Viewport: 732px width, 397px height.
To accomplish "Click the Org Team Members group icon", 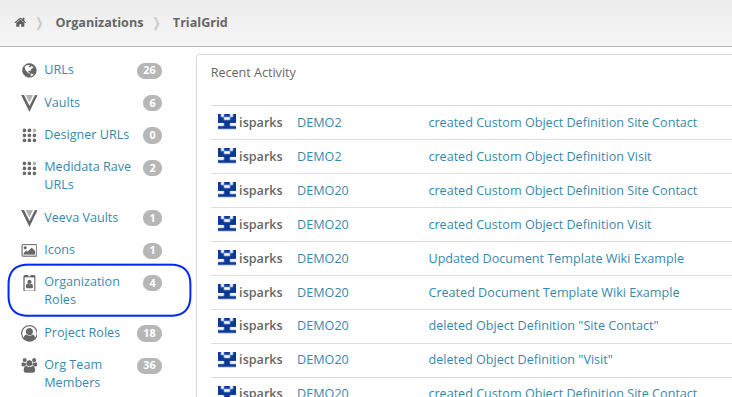I will (x=29, y=365).
